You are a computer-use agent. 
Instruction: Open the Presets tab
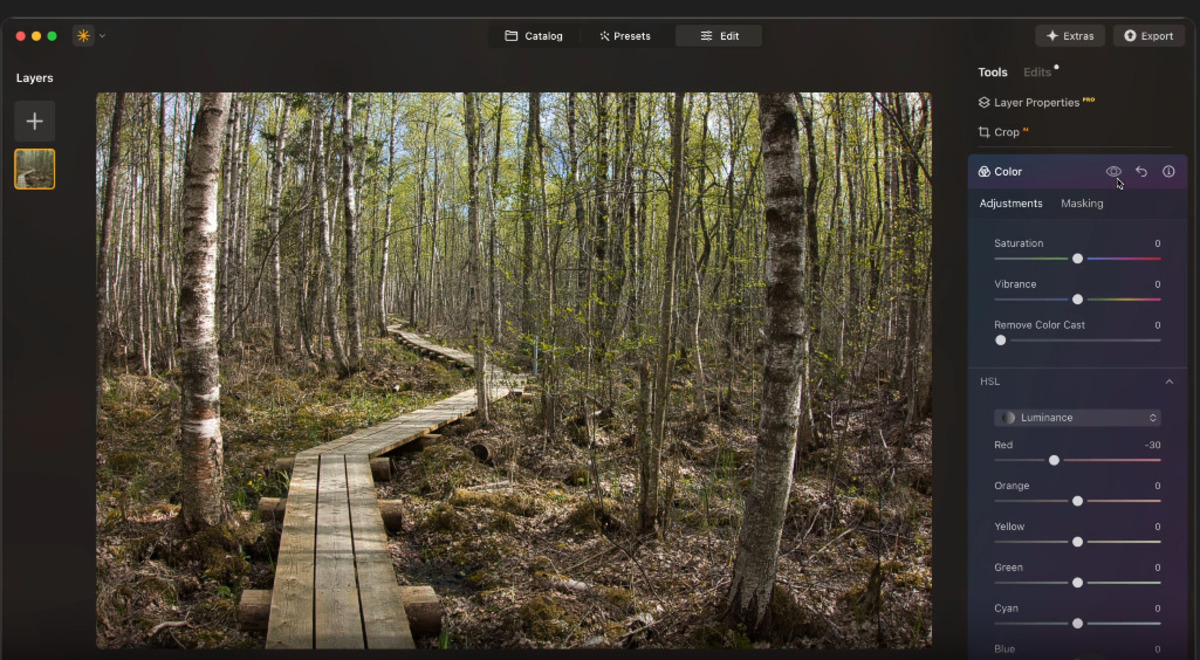pyautogui.click(x=626, y=35)
